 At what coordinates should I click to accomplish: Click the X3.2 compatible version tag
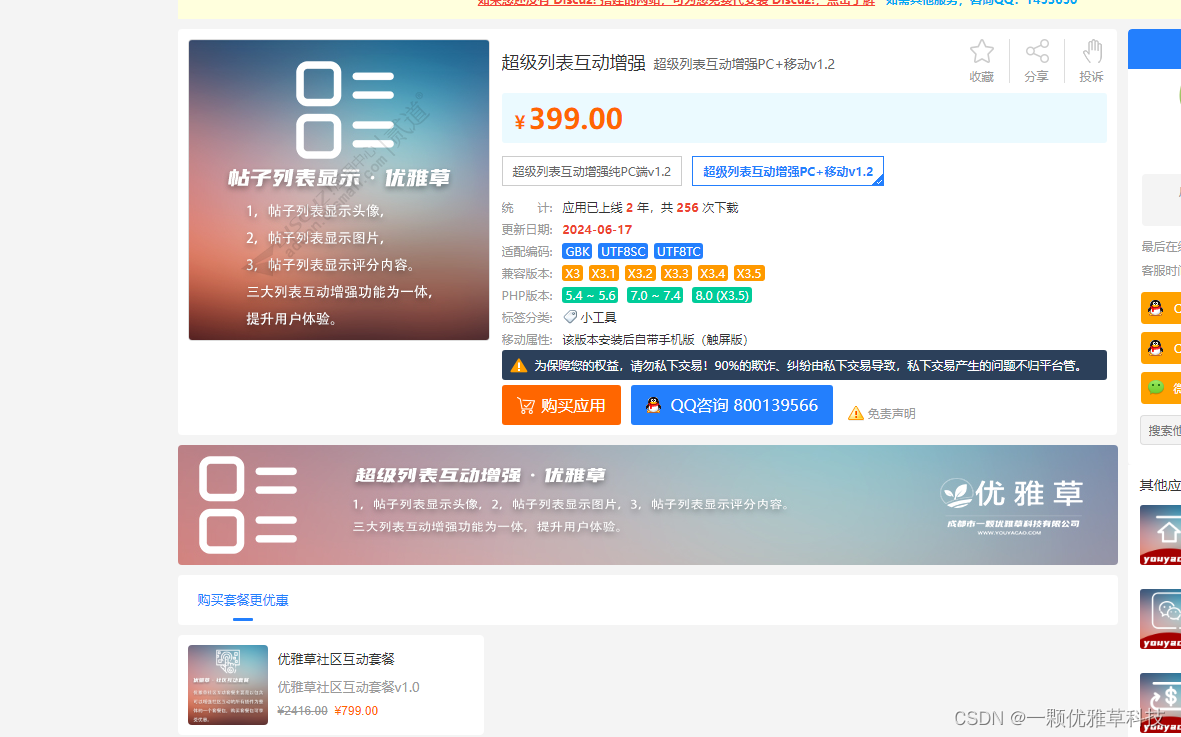640,273
